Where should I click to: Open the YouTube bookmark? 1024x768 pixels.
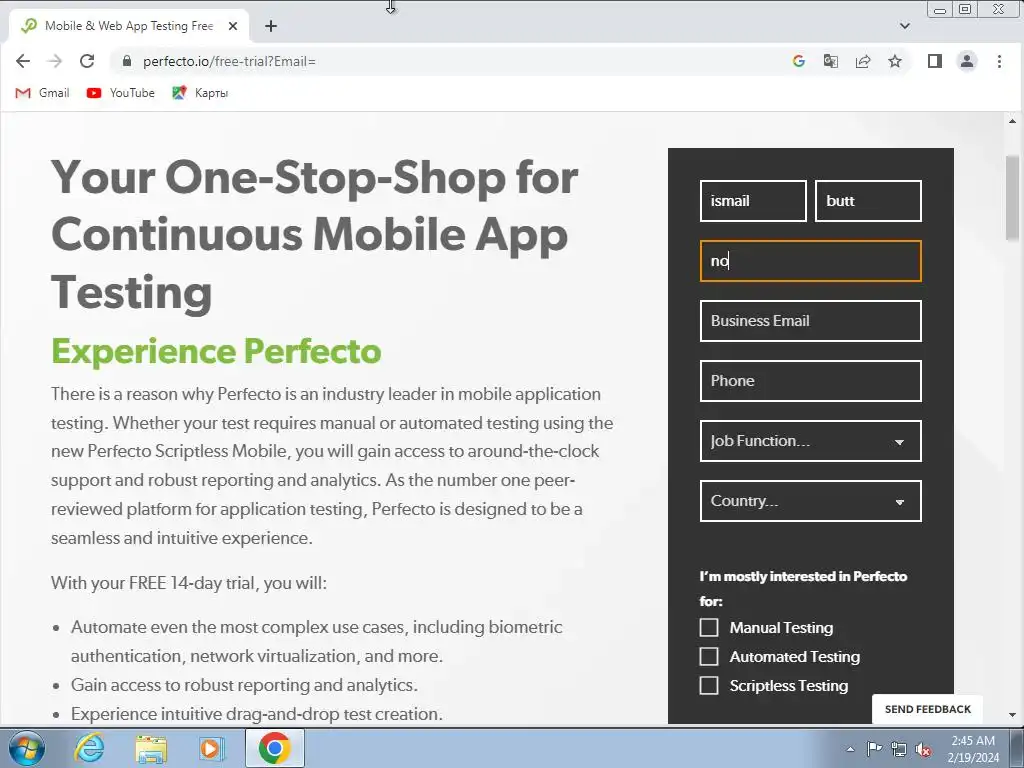click(x=121, y=93)
